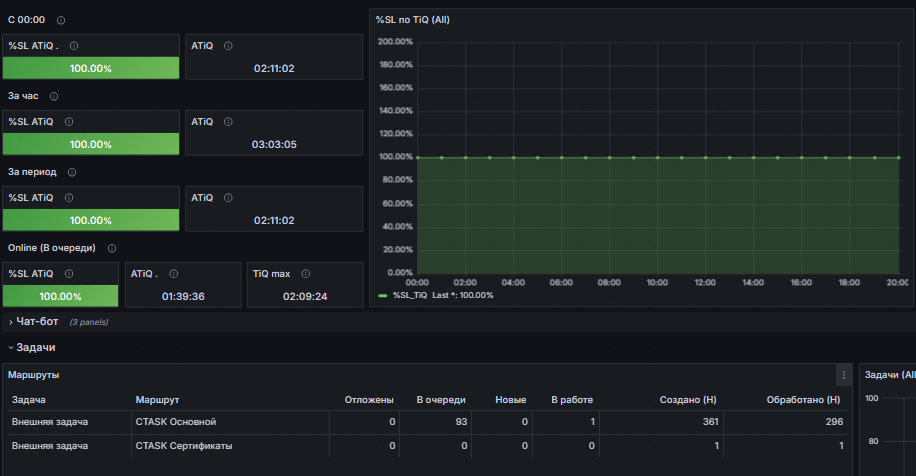The image size is (916, 476).
Task: Open the three-dot menu of Маршруты panel
Action: (x=844, y=375)
